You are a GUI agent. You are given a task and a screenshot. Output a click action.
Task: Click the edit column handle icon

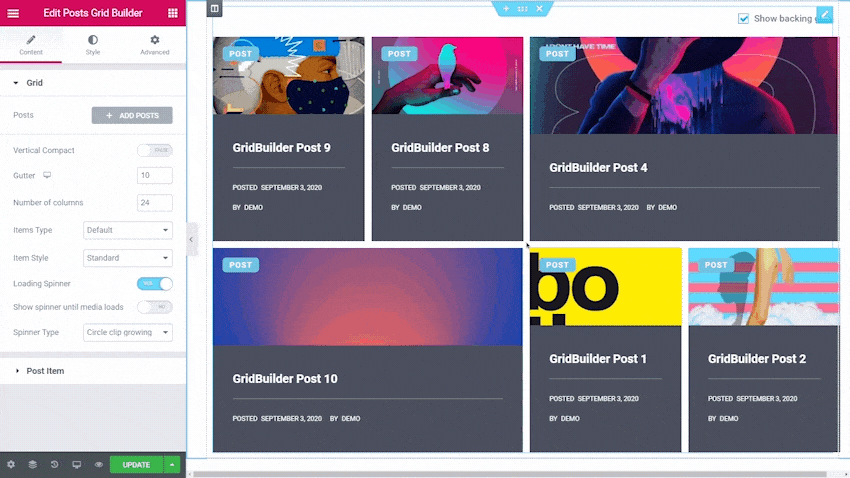(215, 9)
